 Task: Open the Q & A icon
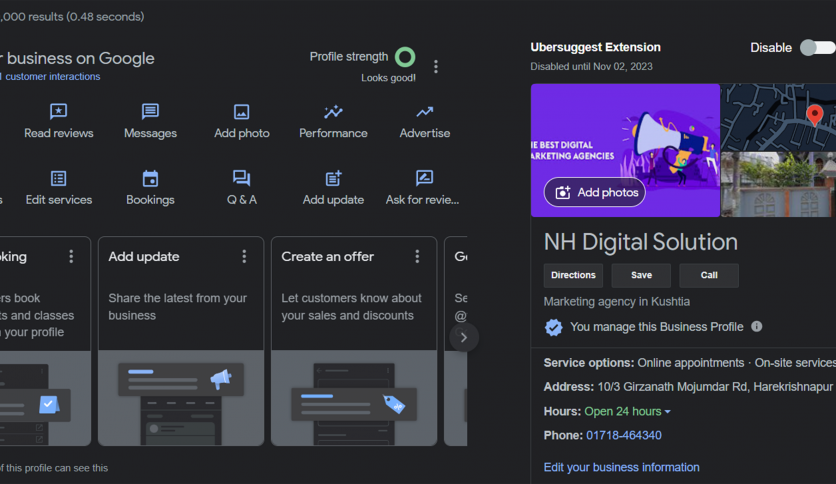[x=241, y=179]
